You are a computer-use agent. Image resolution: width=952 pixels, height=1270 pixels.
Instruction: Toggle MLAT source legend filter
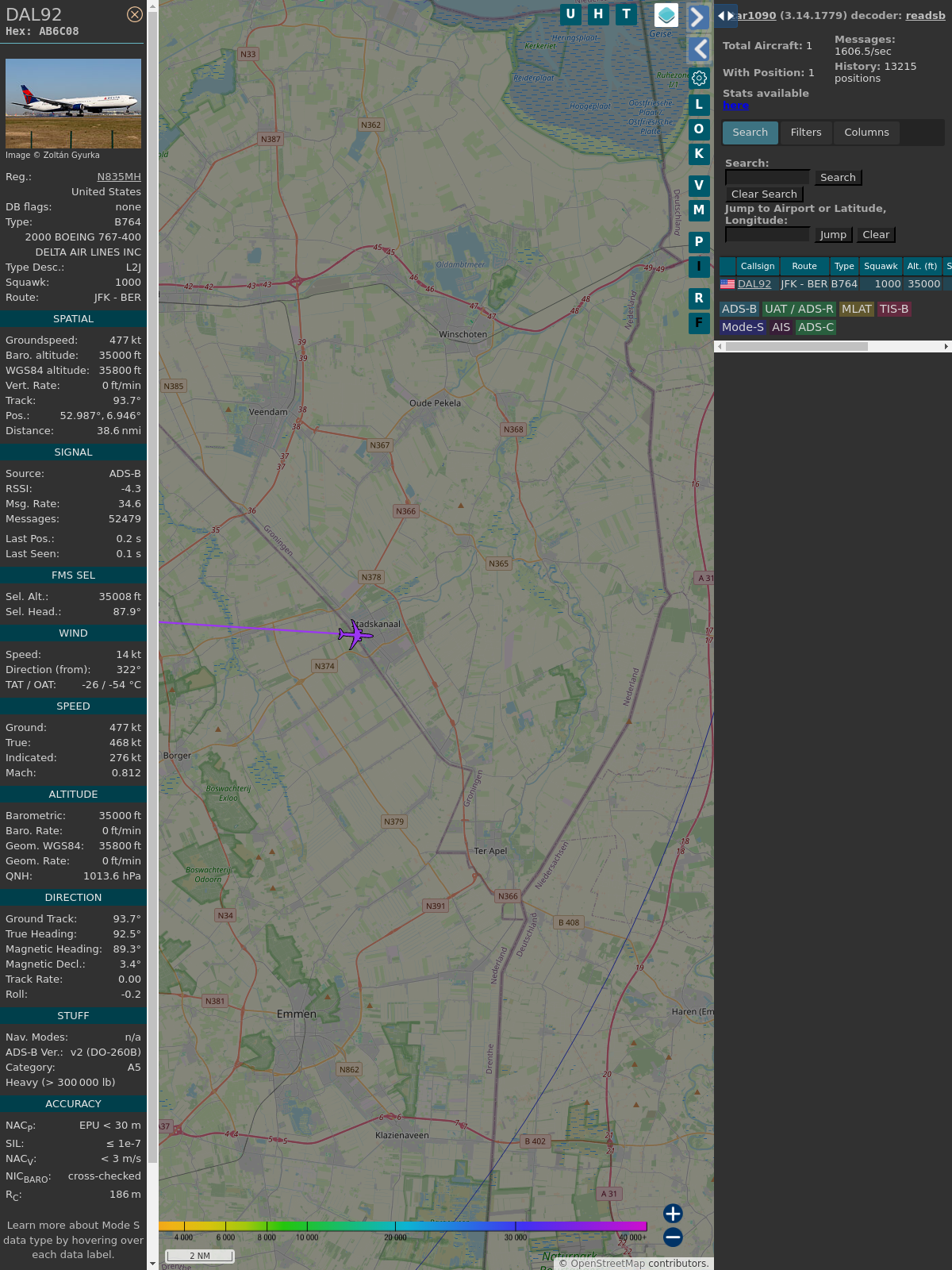tap(857, 310)
